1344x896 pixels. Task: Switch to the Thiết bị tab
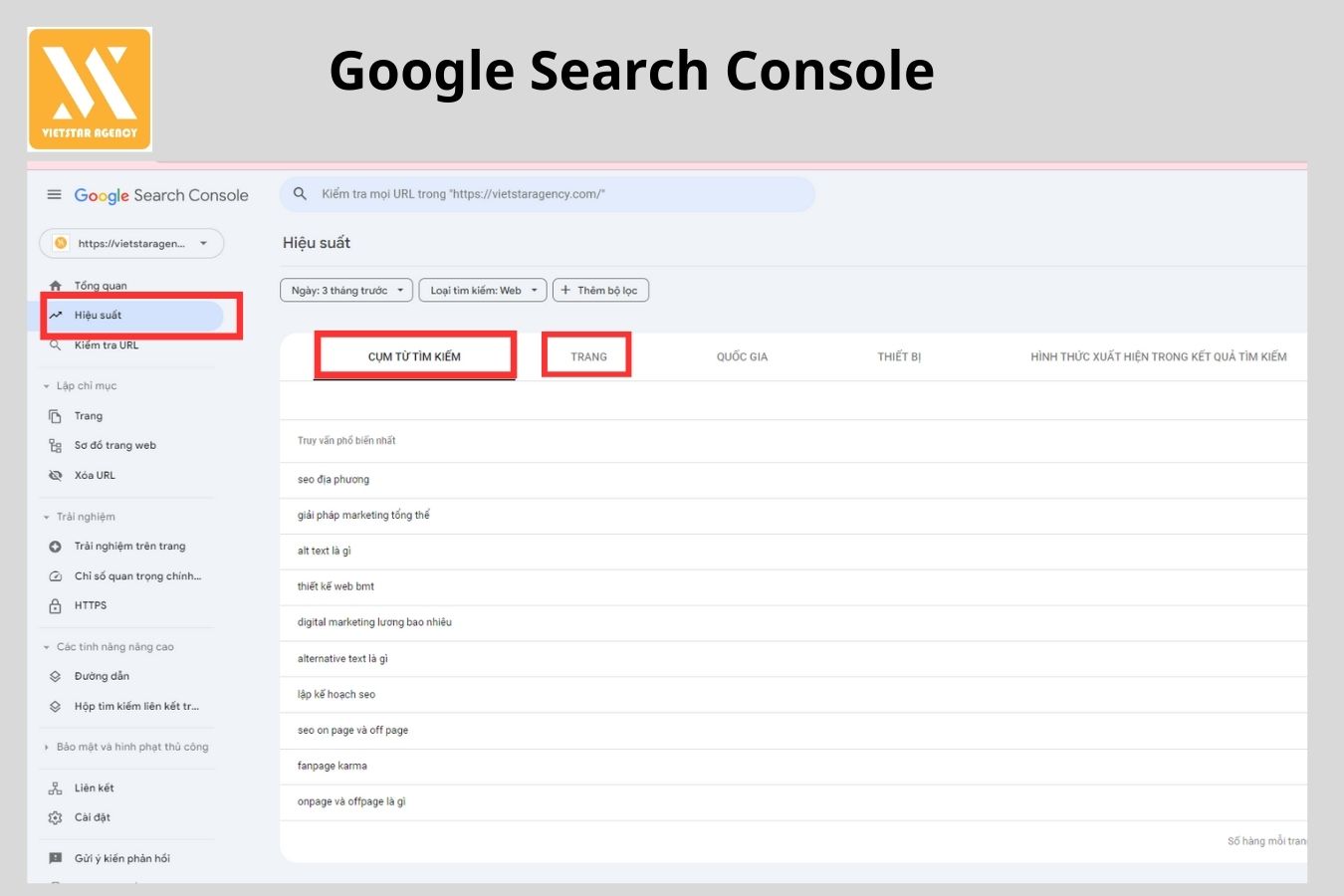[899, 356]
